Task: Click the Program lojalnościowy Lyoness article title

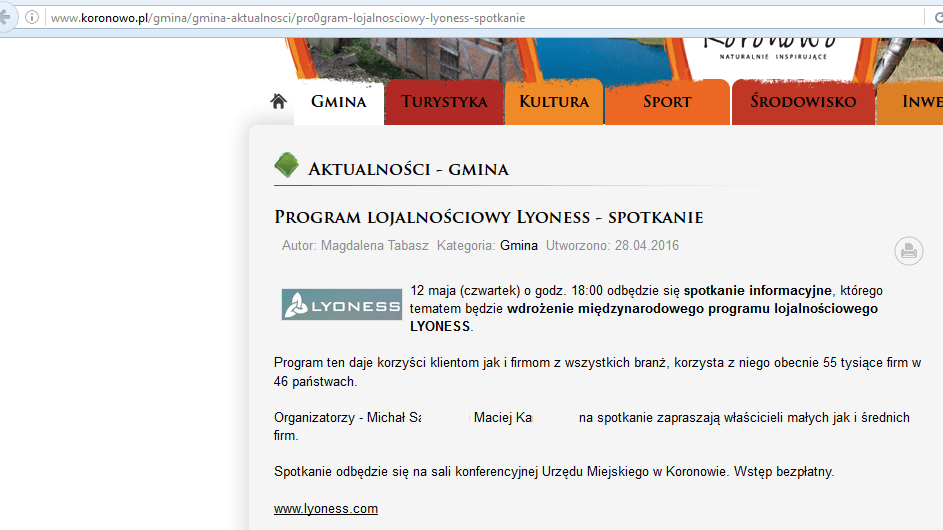Action: pyautogui.click(x=488, y=217)
